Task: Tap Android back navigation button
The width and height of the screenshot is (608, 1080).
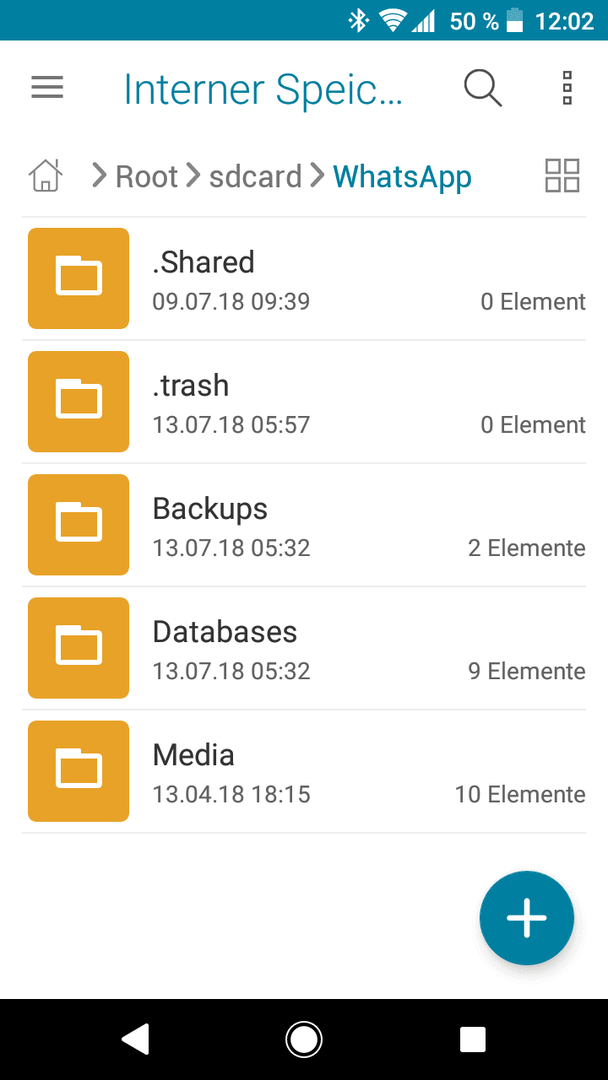Action: (135, 1039)
